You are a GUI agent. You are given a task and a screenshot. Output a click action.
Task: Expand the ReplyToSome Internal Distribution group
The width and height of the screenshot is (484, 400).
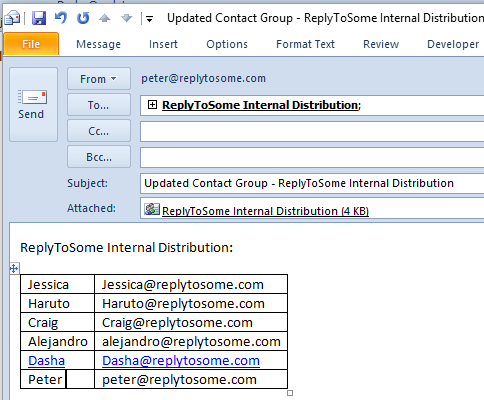click(x=152, y=105)
